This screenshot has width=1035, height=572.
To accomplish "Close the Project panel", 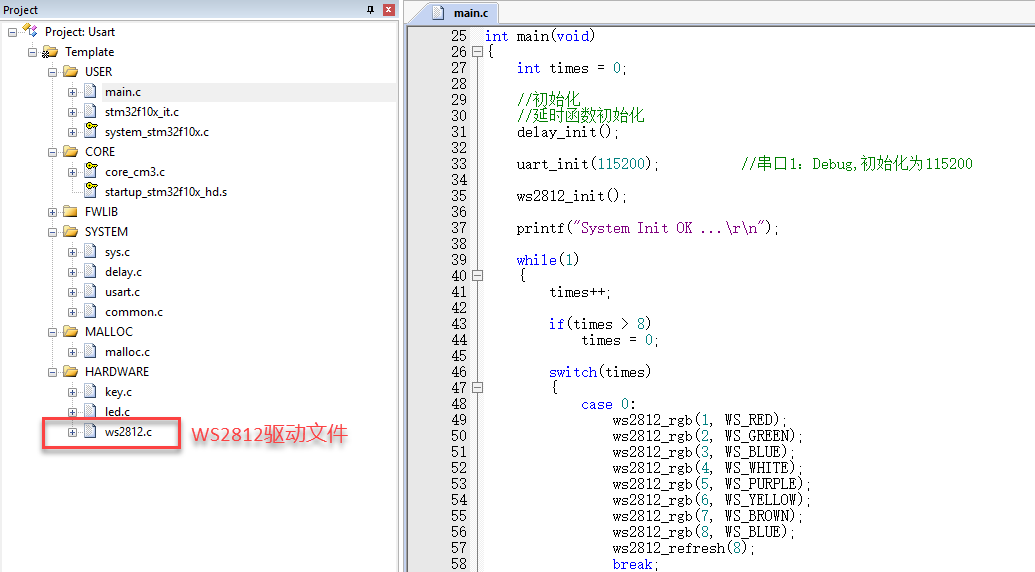I will (389, 9).
